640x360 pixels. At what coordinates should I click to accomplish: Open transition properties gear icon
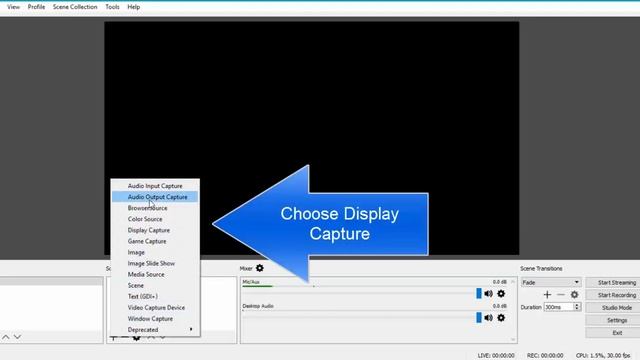[x=574, y=294]
